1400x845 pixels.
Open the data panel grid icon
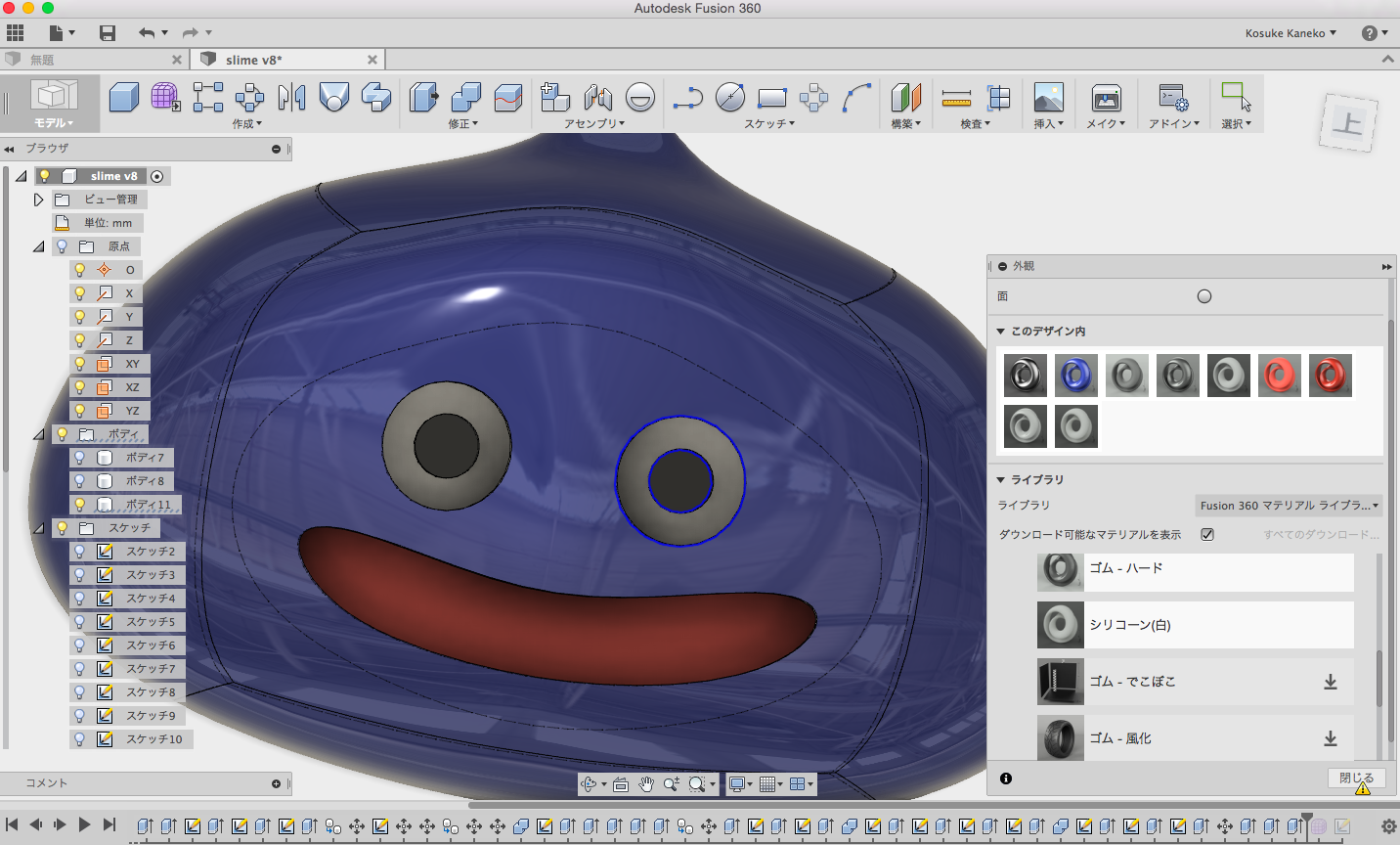tap(15, 32)
